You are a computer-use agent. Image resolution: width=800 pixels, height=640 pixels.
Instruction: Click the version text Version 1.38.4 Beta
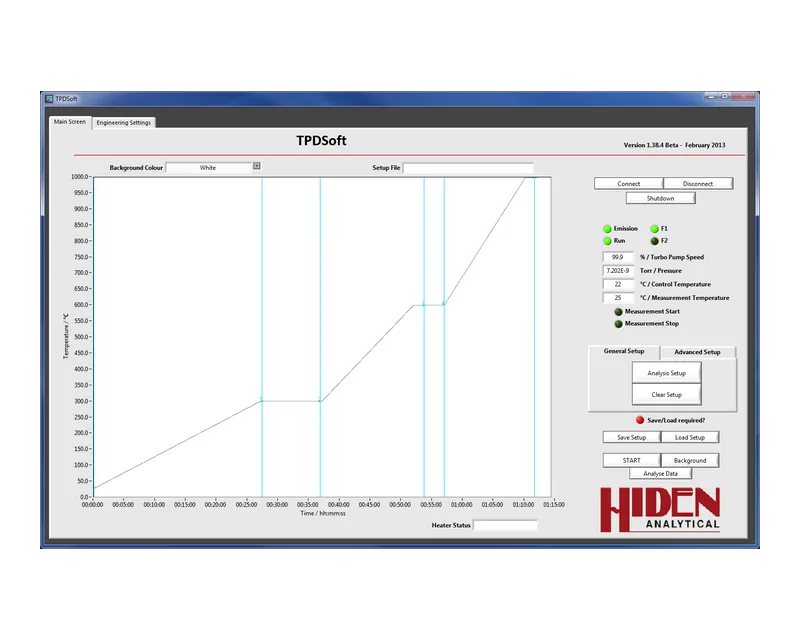point(651,145)
